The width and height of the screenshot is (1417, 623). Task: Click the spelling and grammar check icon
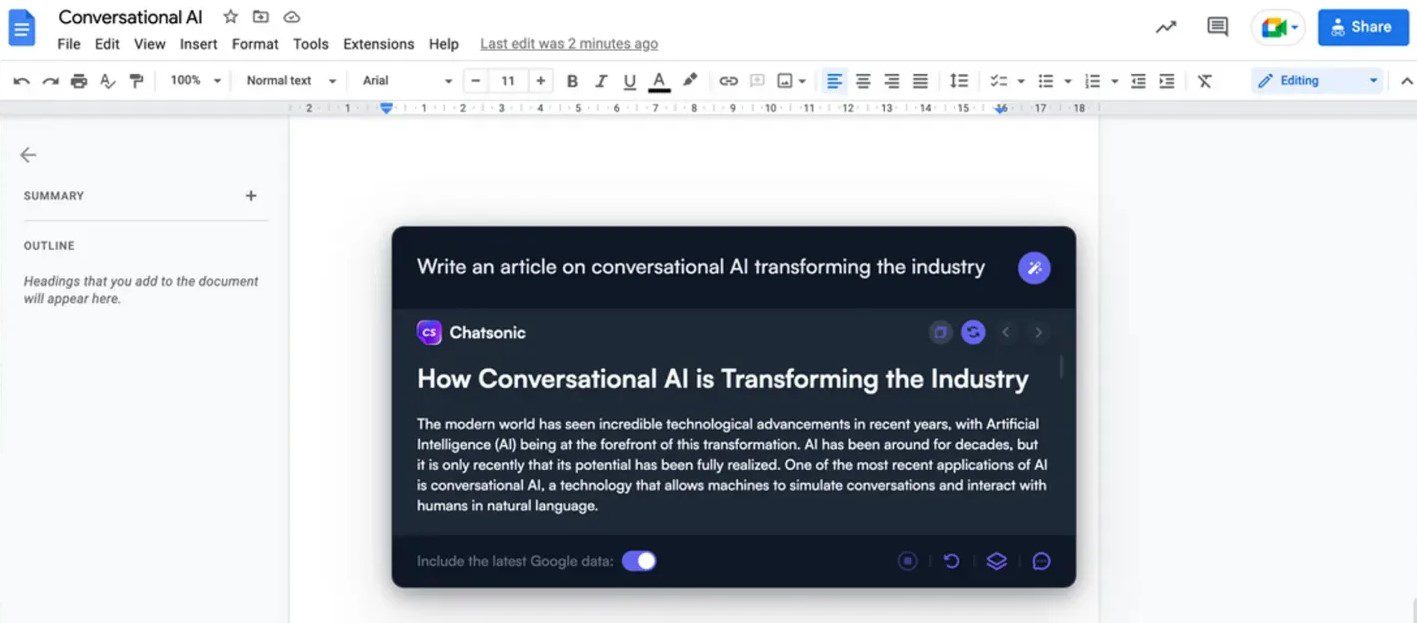(x=108, y=80)
